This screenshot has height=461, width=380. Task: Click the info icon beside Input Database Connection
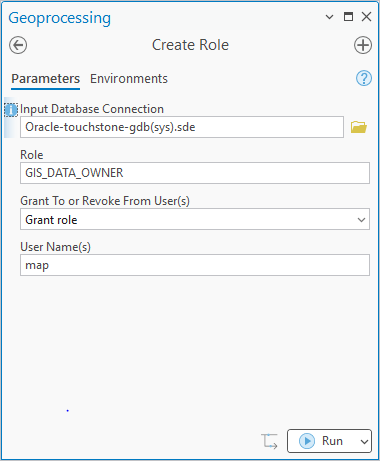click(11, 110)
